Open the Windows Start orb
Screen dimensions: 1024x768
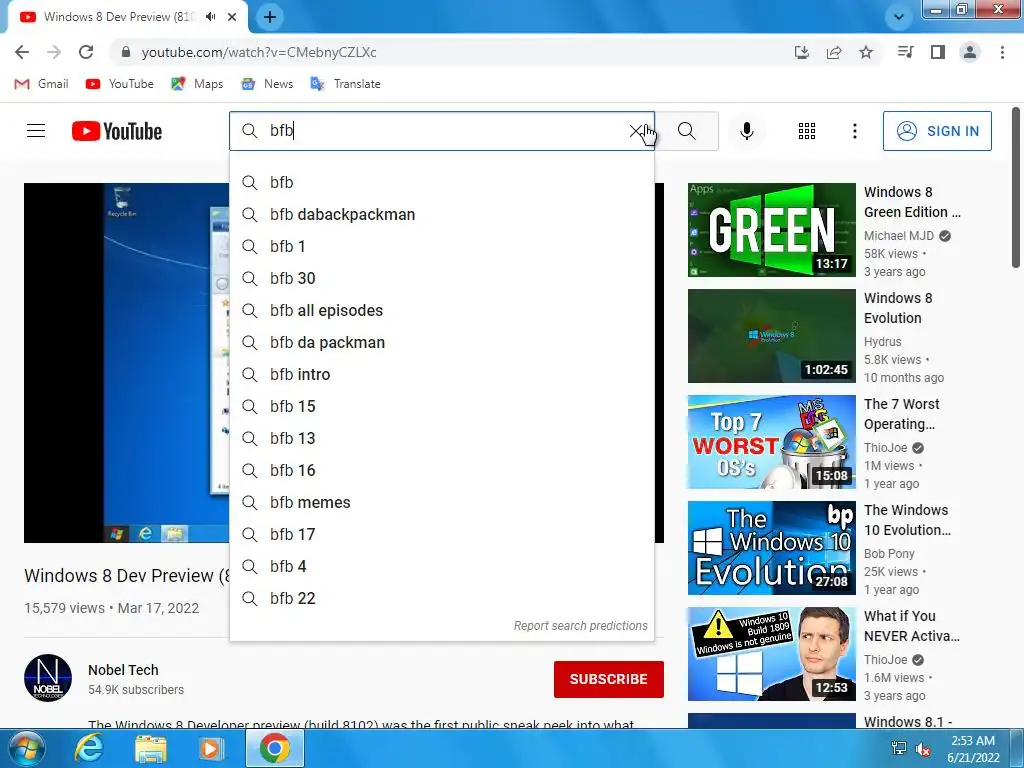coord(26,748)
